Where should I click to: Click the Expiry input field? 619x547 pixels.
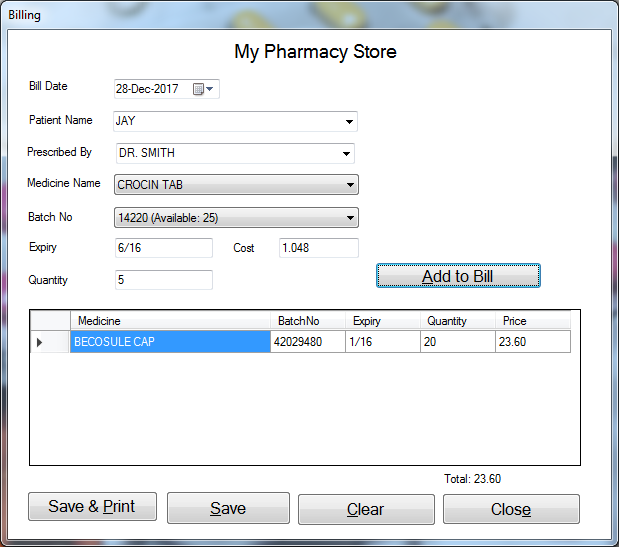click(163, 248)
